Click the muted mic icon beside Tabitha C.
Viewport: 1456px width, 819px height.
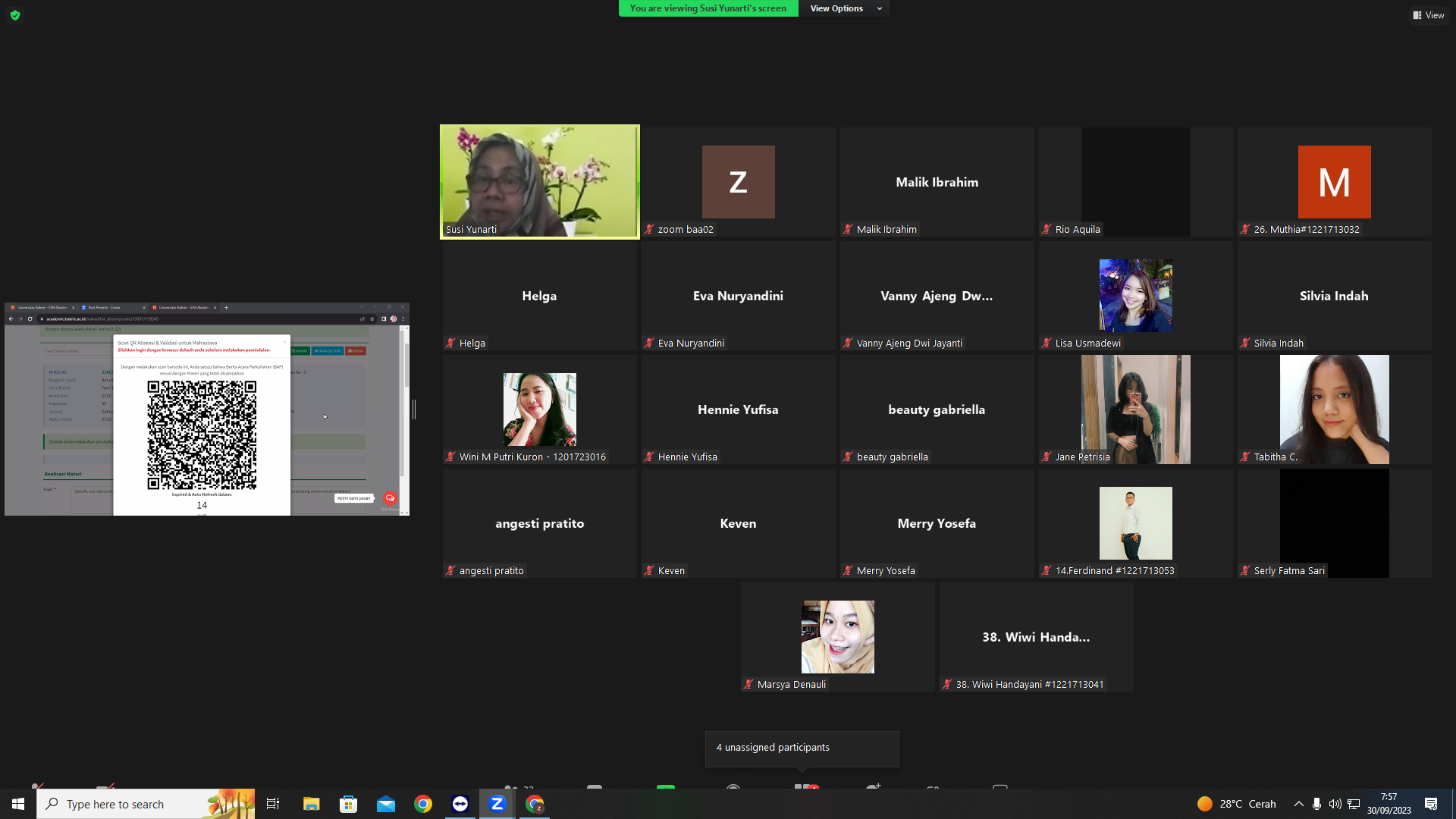point(1246,457)
